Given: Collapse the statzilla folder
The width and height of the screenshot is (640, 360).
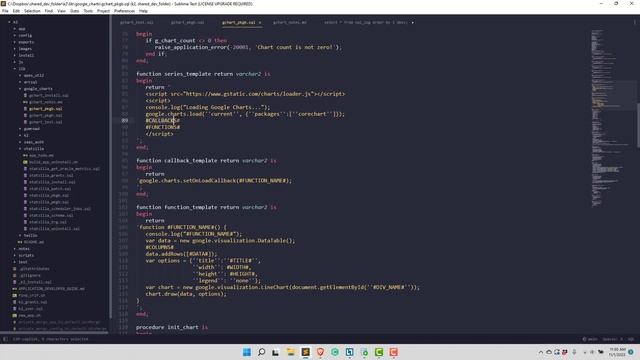Looking at the screenshot, I should pyautogui.click(x=20, y=149).
